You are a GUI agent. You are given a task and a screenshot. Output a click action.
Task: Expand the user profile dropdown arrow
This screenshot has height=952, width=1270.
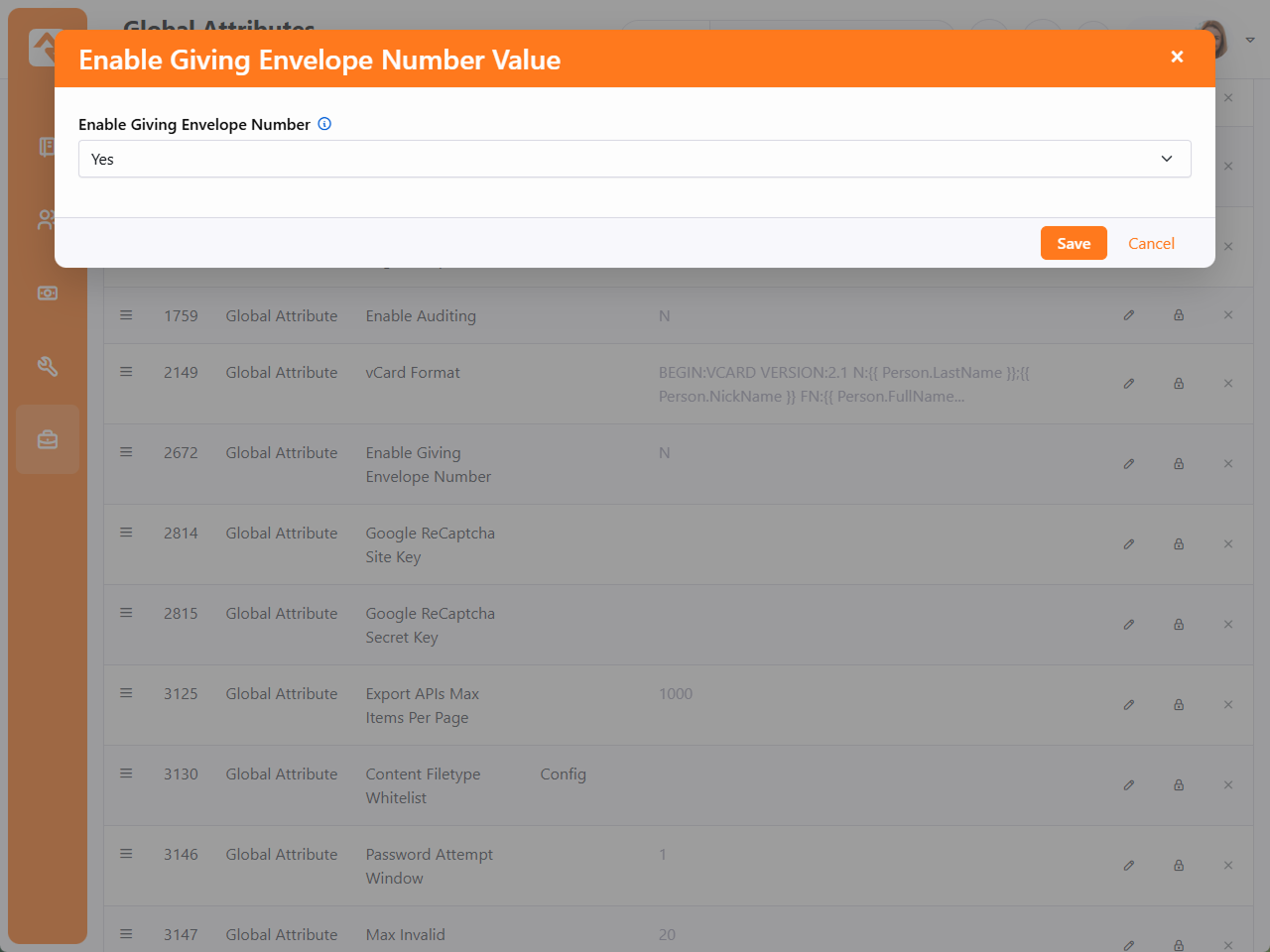click(1250, 40)
